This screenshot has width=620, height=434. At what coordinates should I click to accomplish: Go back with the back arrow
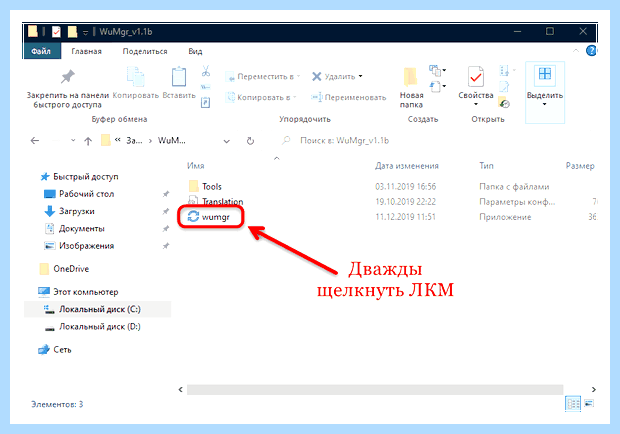35,141
